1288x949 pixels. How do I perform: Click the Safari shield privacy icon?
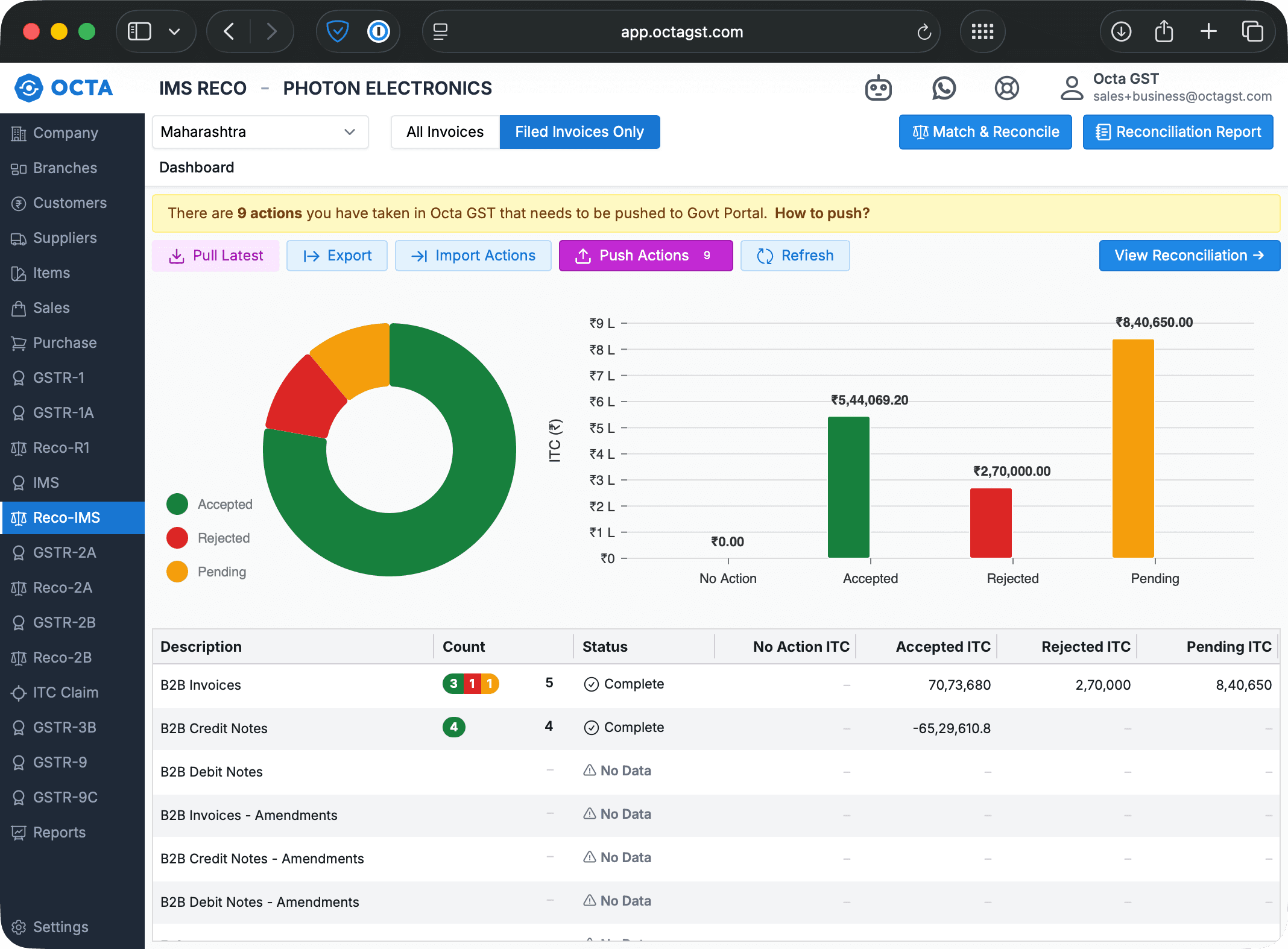[337, 31]
